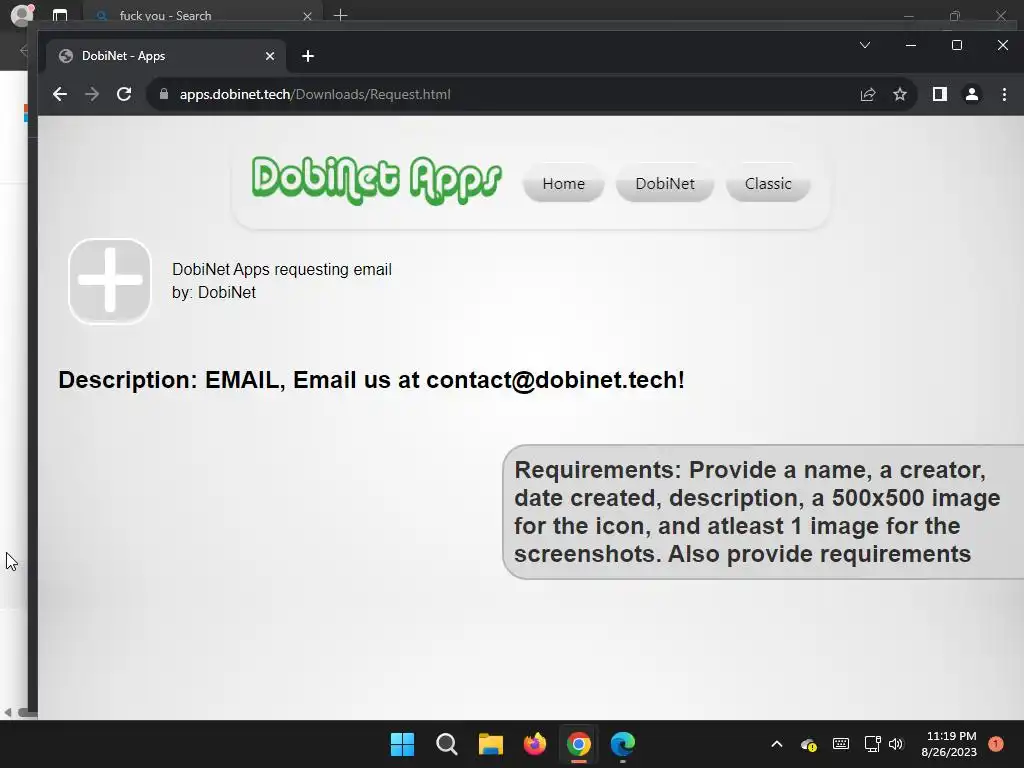This screenshot has height=768, width=1024.
Task: Select the DobiNet - Apps tab
Action: click(x=166, y=56)
